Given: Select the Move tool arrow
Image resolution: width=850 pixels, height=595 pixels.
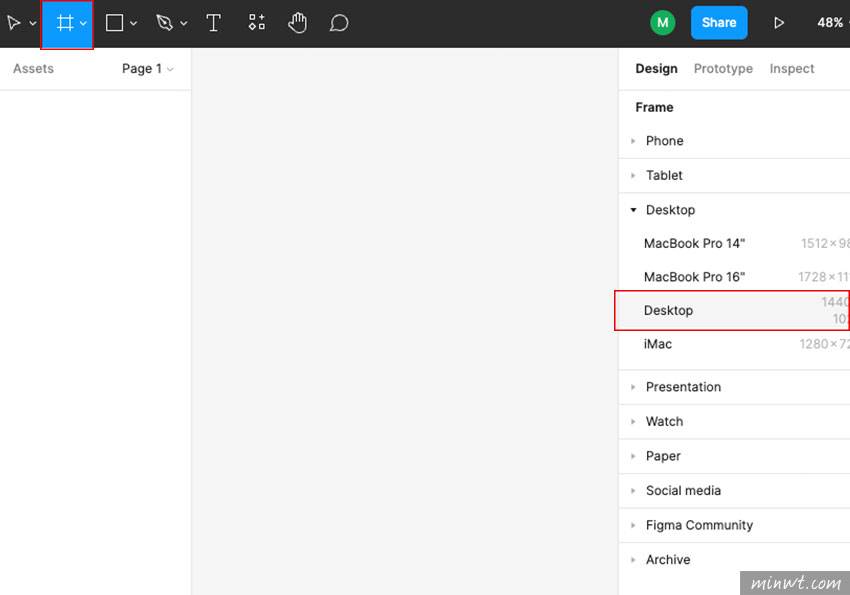Looking at the screenshot, I should (14, 23).
